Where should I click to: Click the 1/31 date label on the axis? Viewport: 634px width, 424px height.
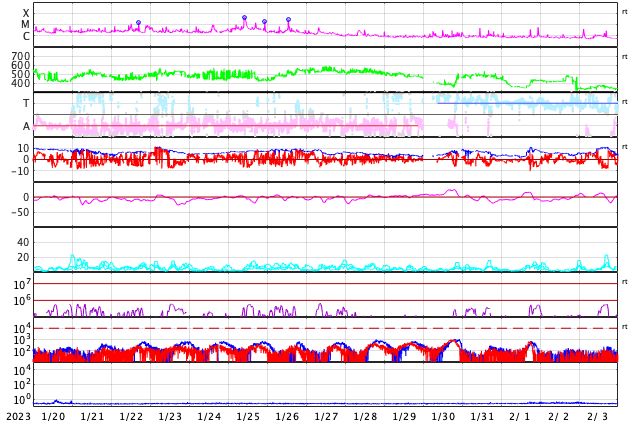coord(482,417)
